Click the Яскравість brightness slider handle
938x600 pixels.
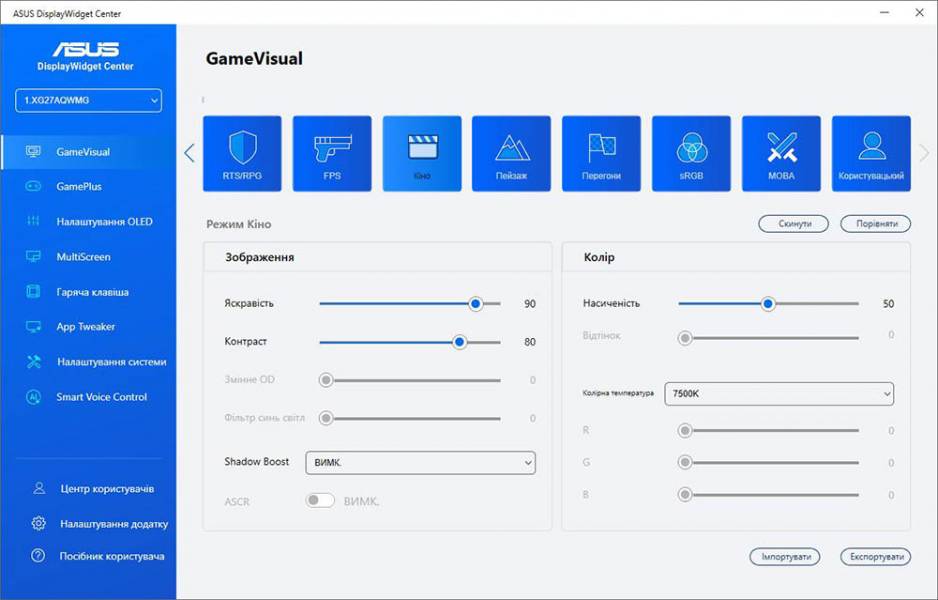click(476, 304)
